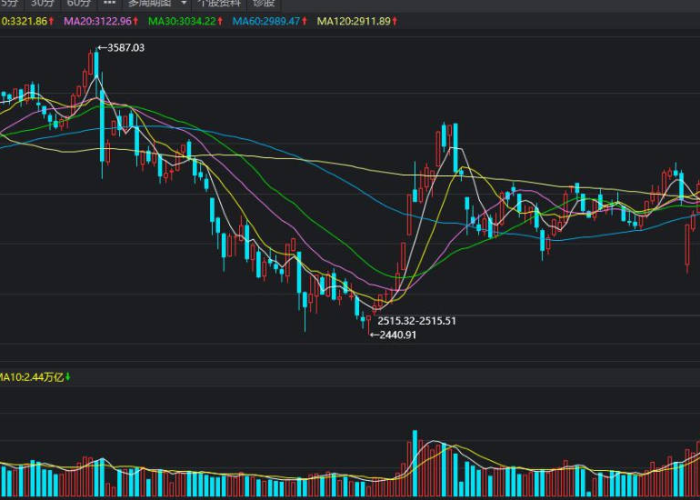The width and height of the screenshot is (700, 500).
Task: Open the 个股资料 stock info page
Action: (x=219, y=3)
